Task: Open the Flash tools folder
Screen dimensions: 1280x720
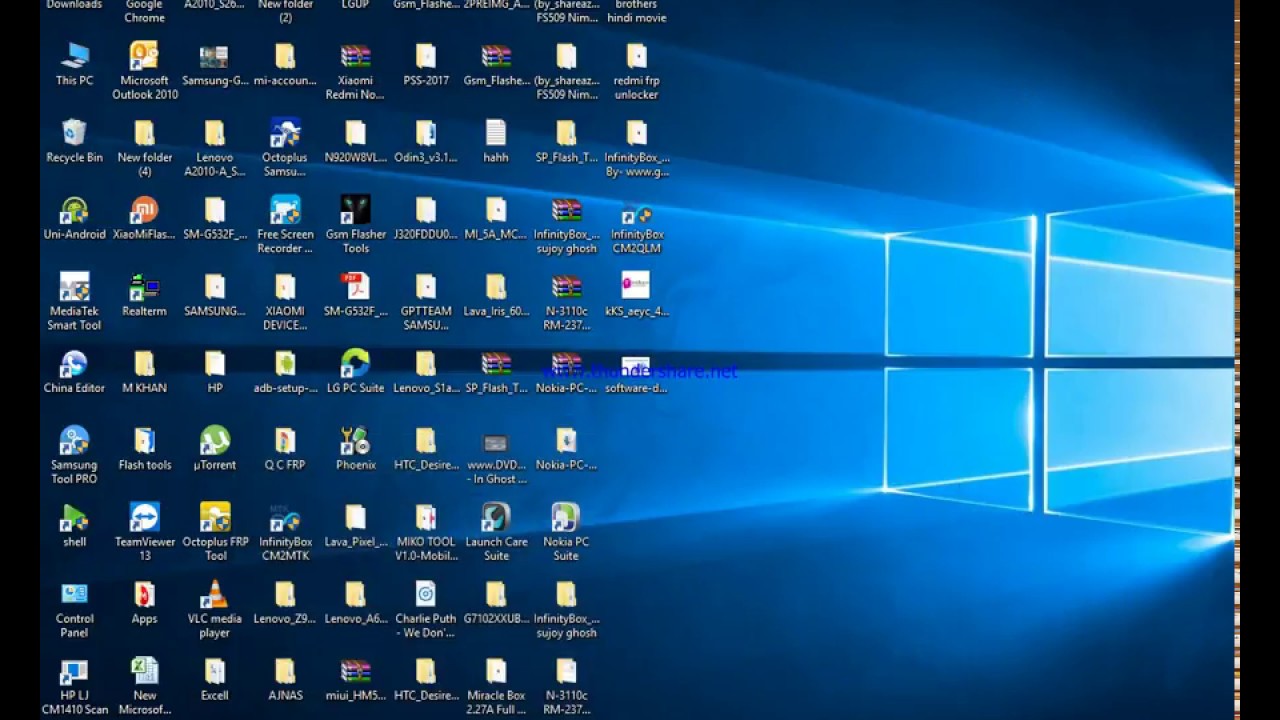Action: coord(145,449)
